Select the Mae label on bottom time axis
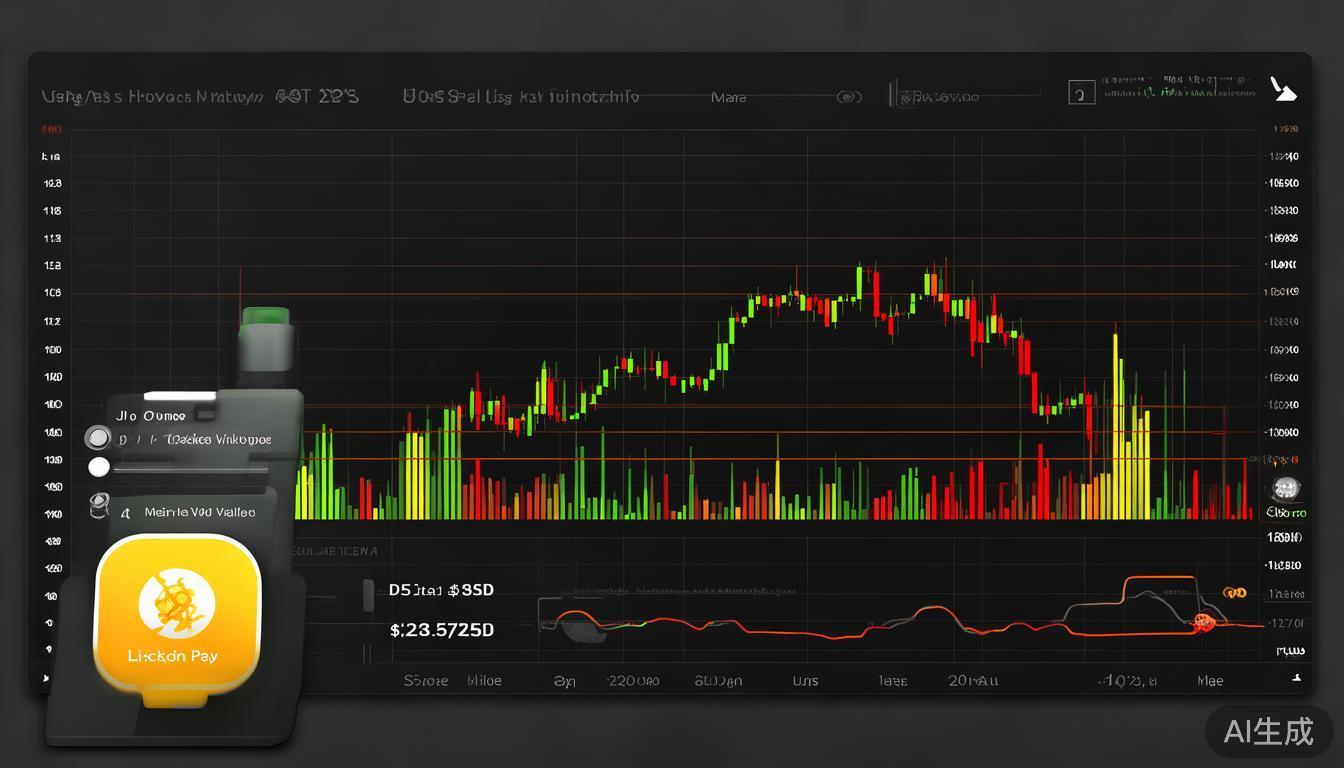The height and width of the screenshot is (768, 1344). (x=1210, y=680)
